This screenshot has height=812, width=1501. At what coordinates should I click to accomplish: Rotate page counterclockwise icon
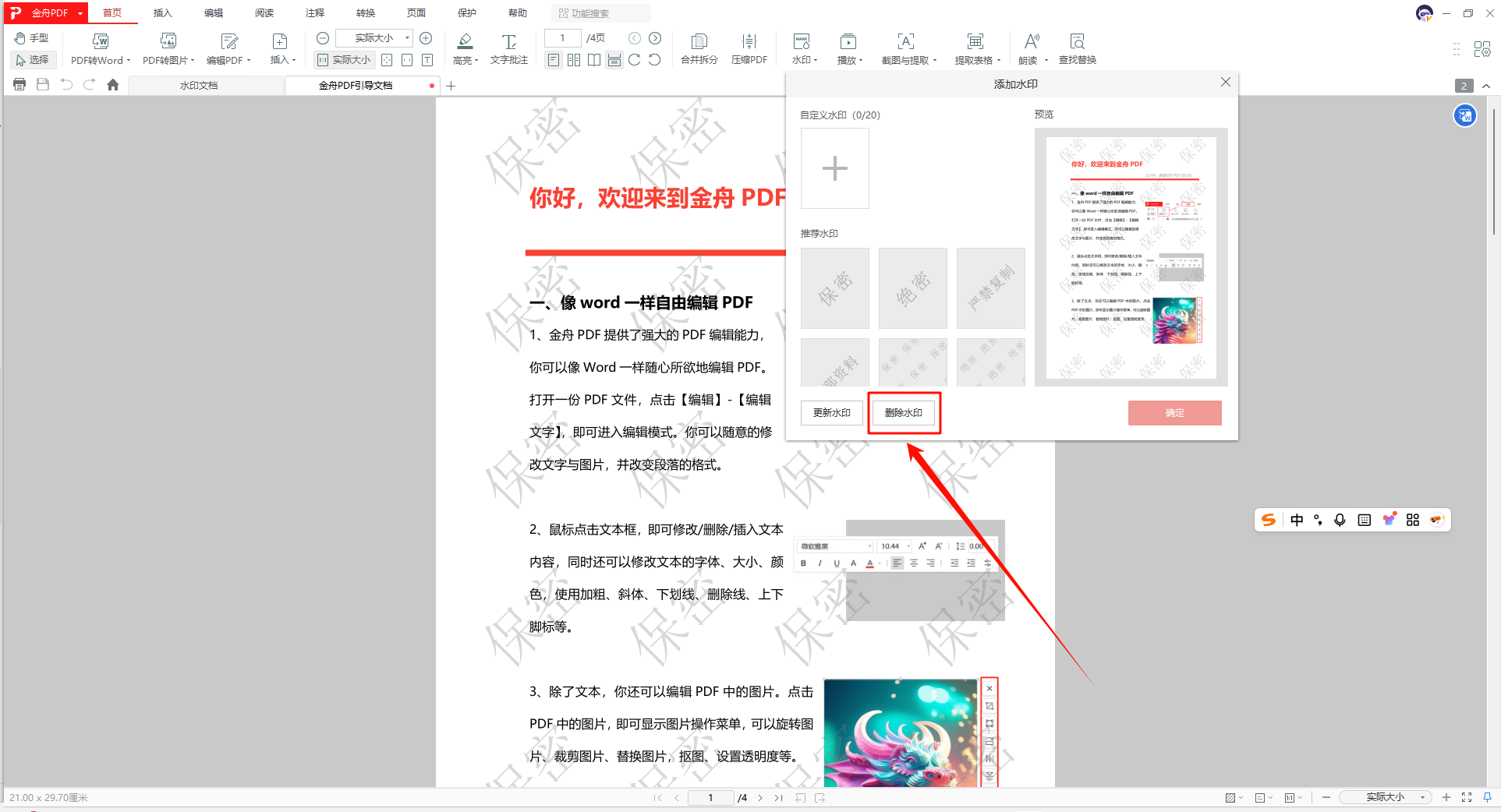[655, 59]
